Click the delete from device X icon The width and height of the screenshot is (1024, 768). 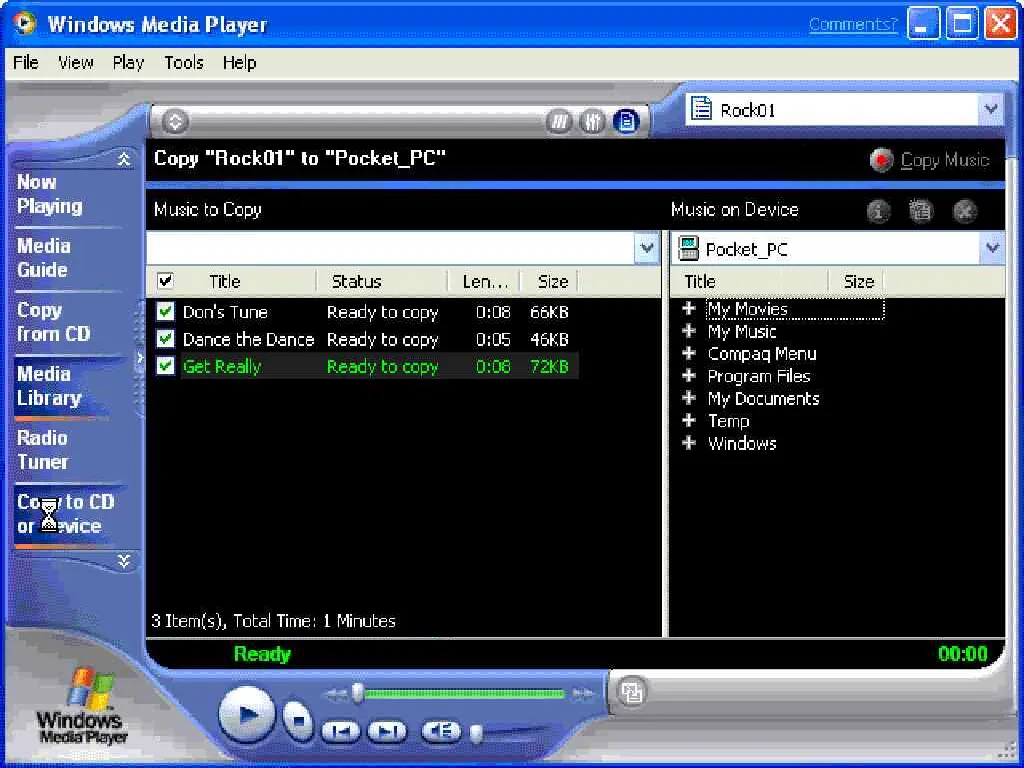(965, 211)
